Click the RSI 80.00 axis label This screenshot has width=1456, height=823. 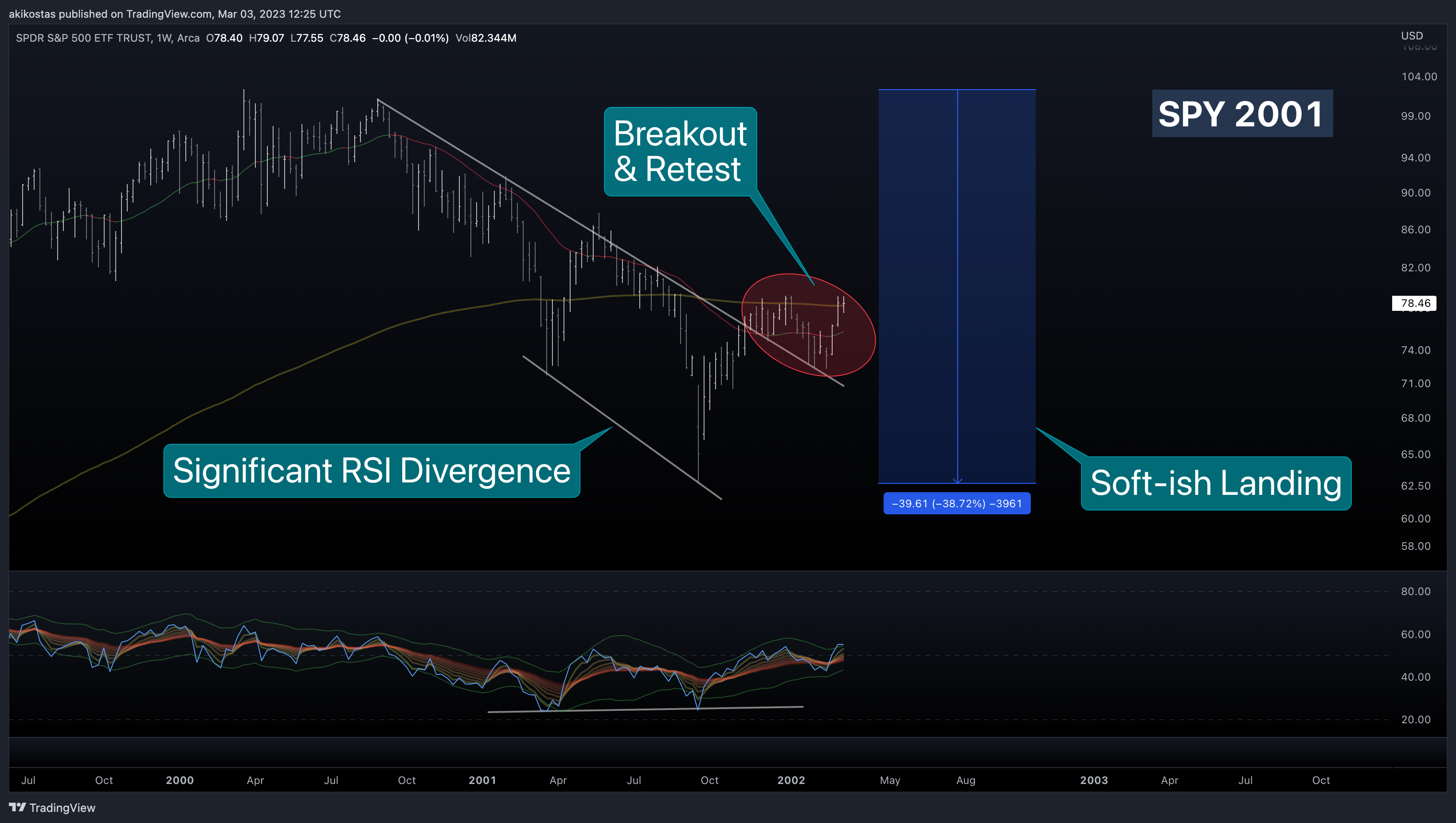(x=1415, y=591)
